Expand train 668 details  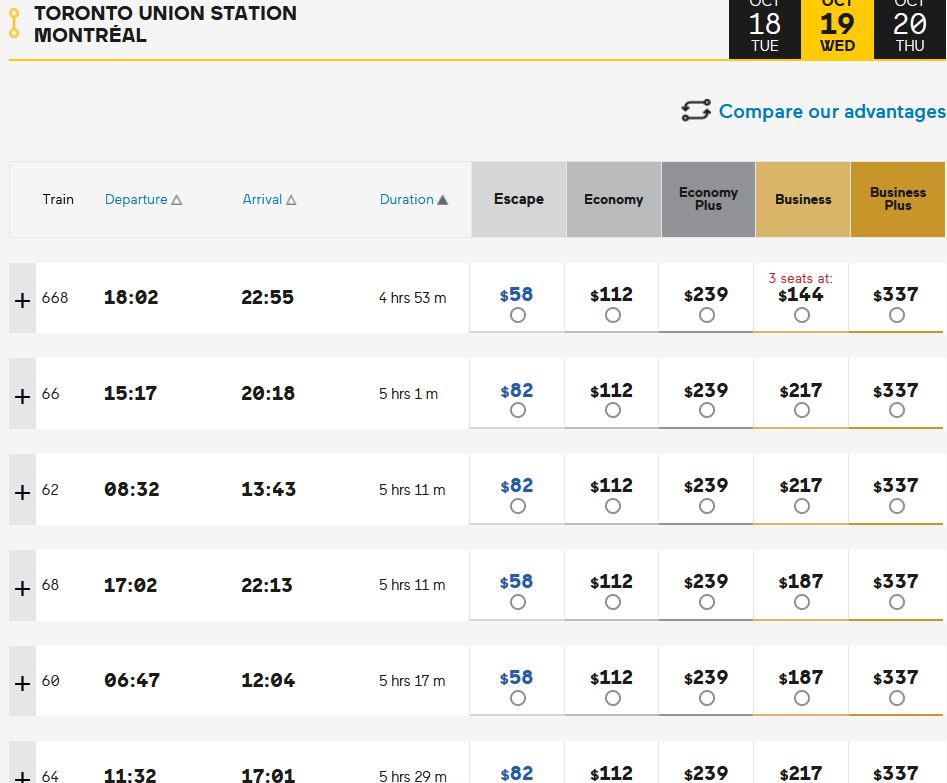tap(22, 298)
